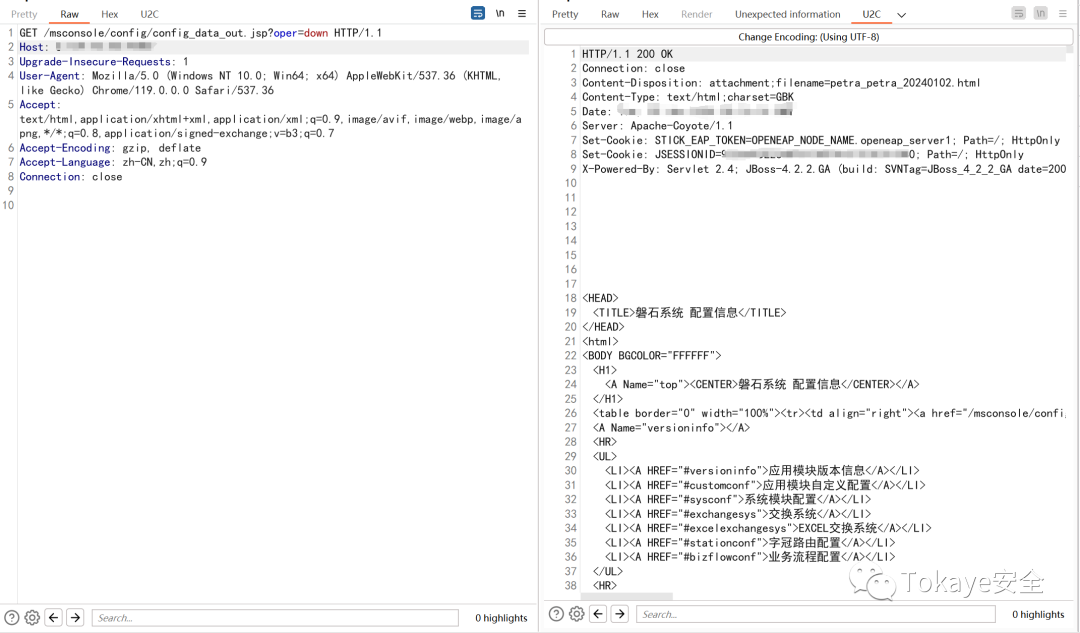
Task: Go to next match in response search
Action: 621,614
